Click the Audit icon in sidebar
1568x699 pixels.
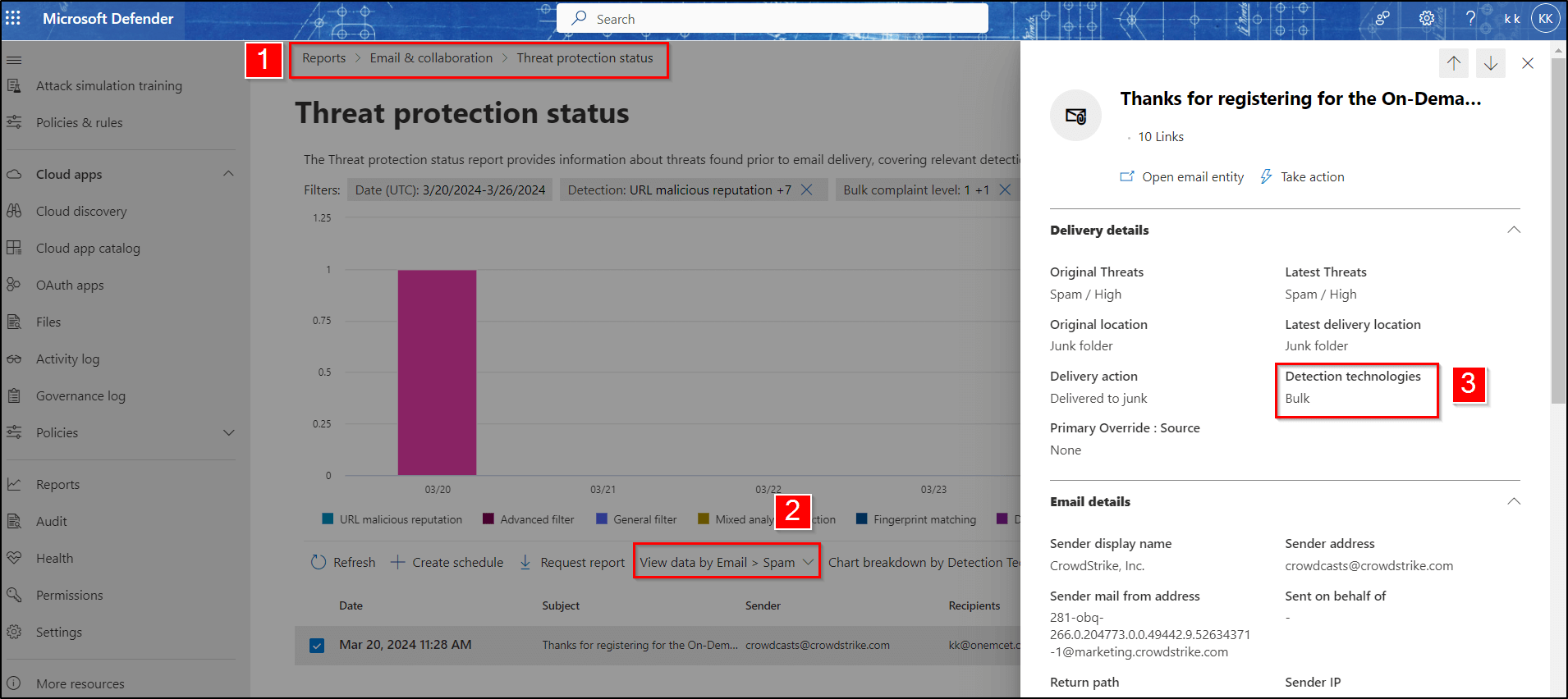[x=14, y=521]
